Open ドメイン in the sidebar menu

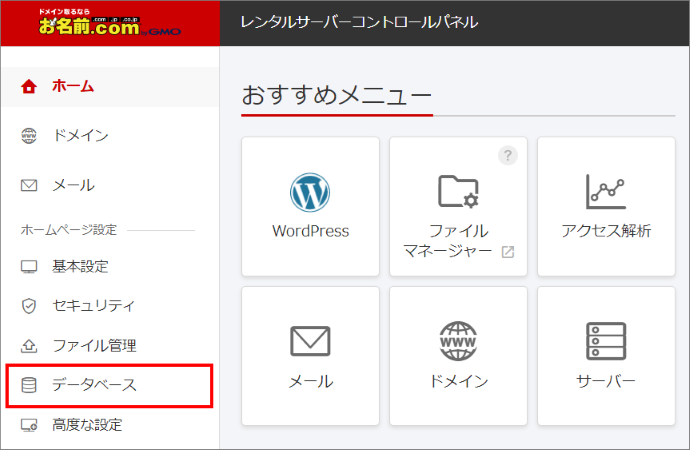click(80, 135)
